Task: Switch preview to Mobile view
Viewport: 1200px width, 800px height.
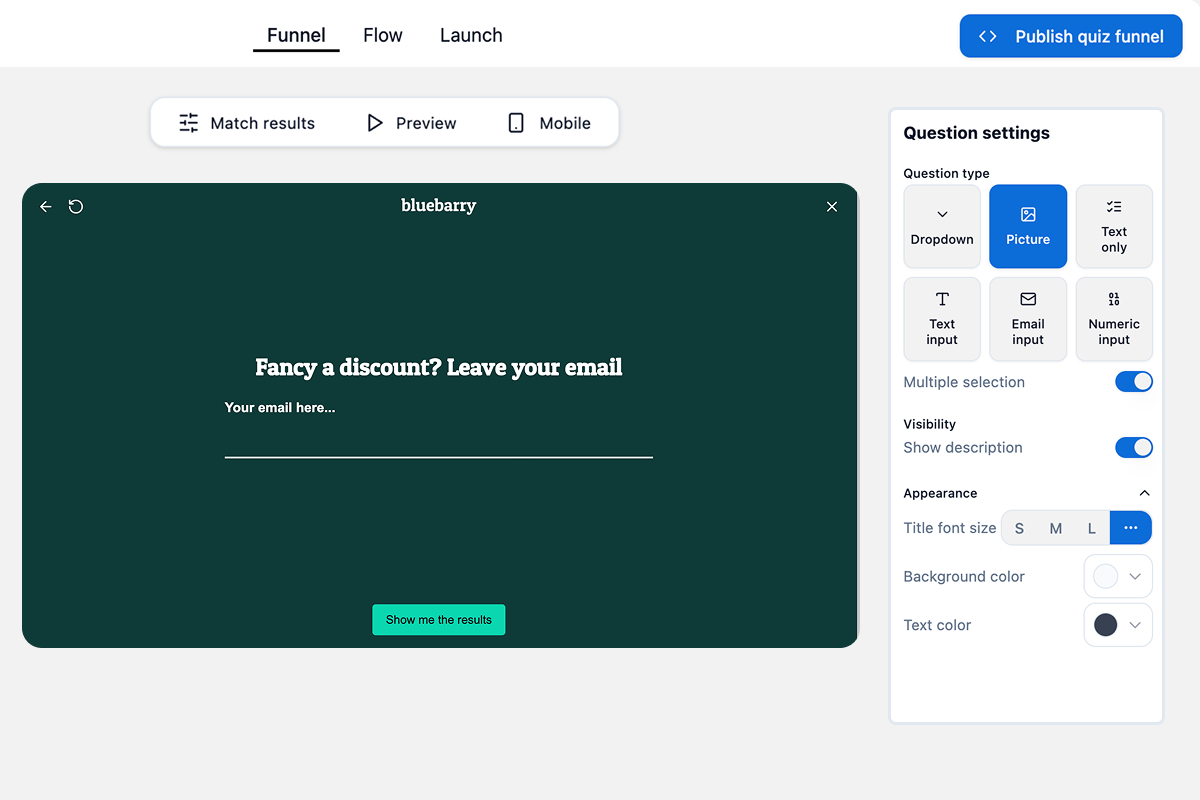Action: (x=548, y=122)
